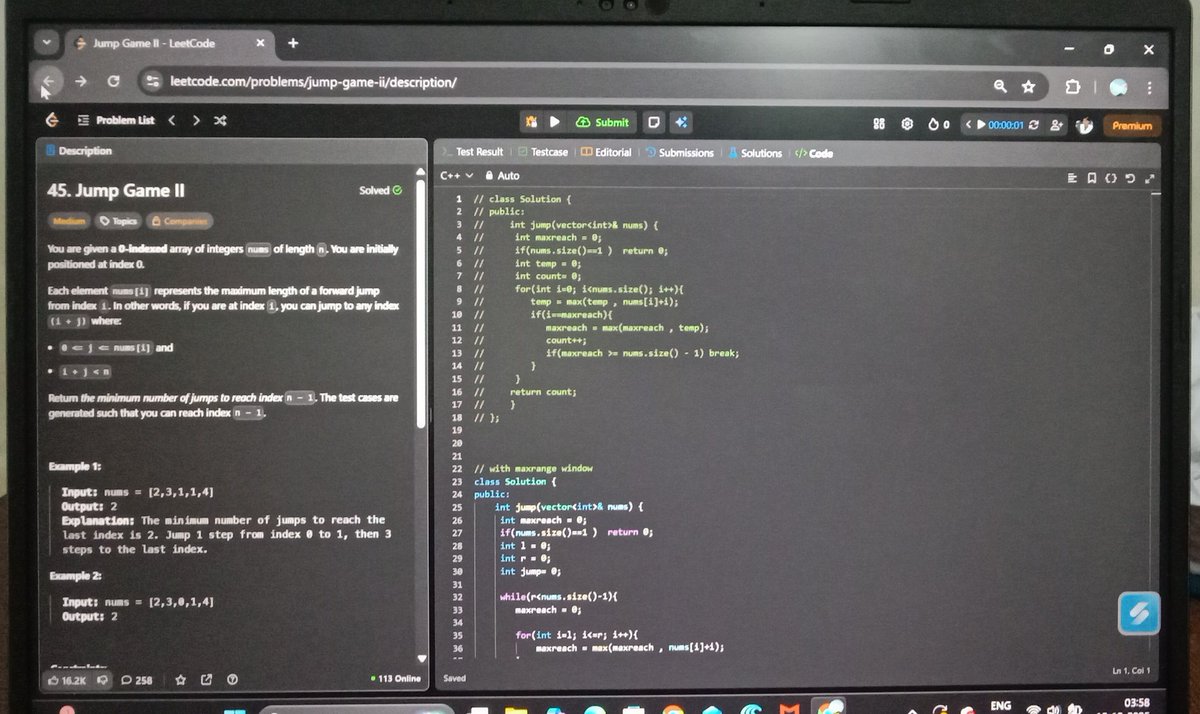Expand the Companies tag

click(180, 220)
